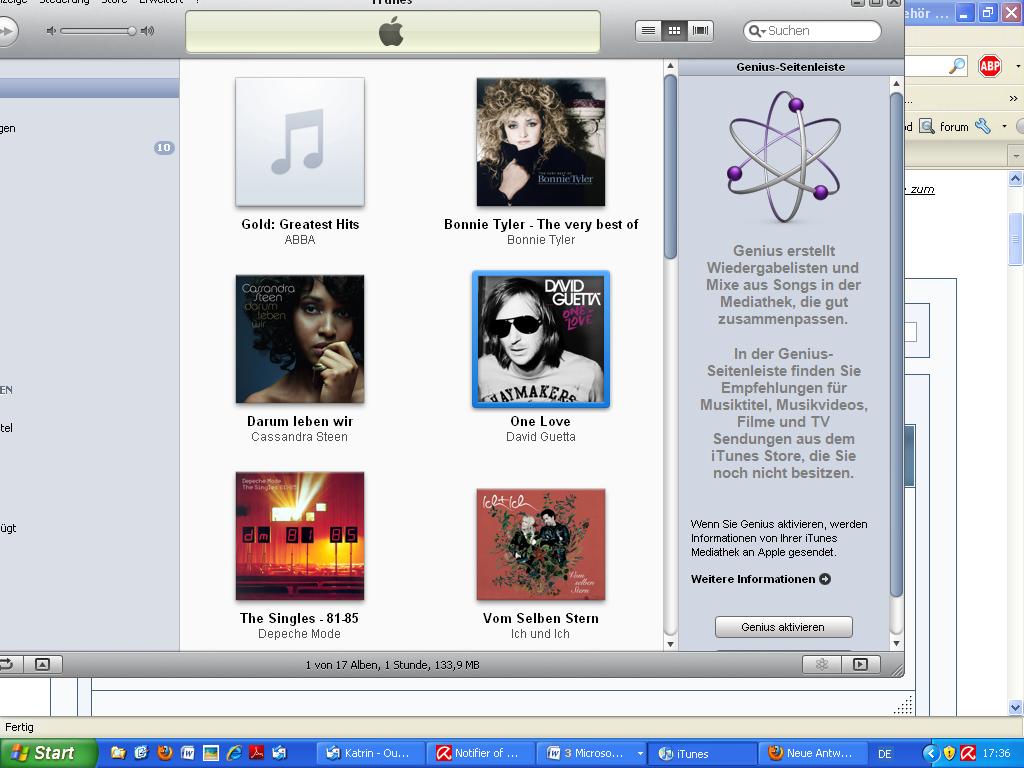
Task: Switch to Notifier of taskbar button
Action: (x=481, y=753)
